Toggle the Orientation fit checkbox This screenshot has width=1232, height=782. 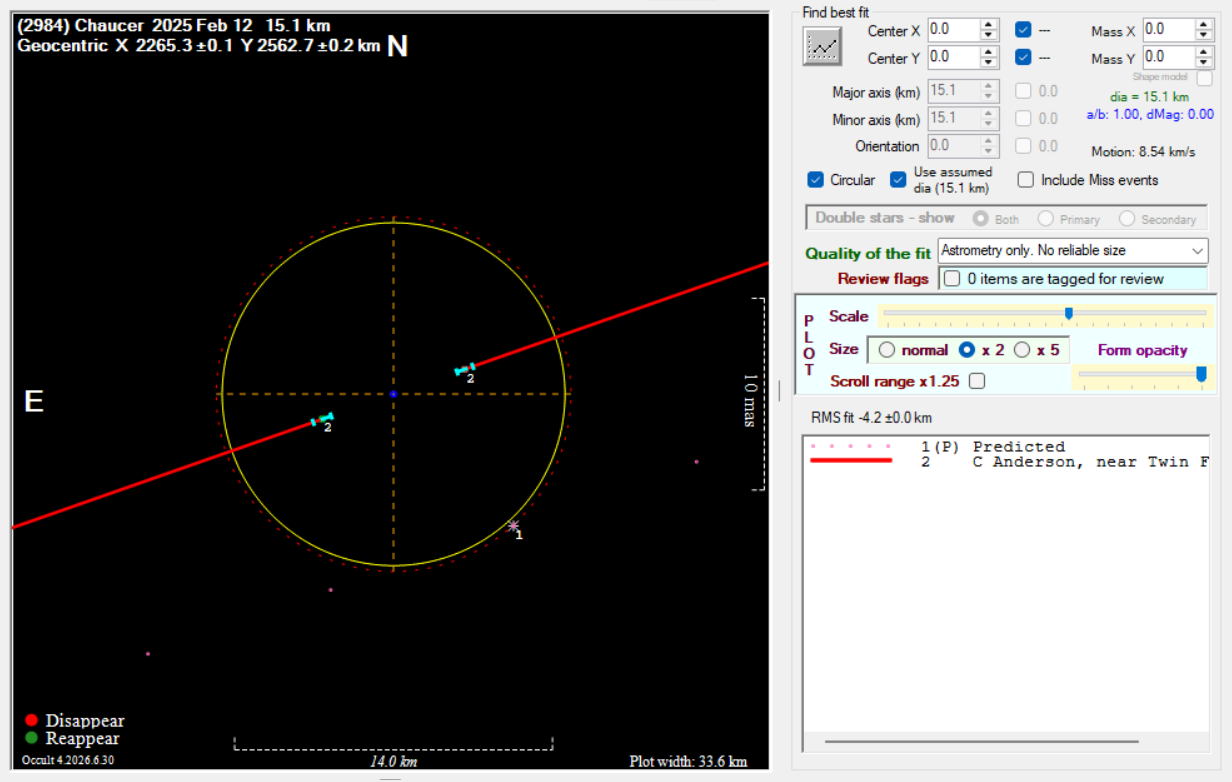pyautogui.click(x=1023, y=146)
